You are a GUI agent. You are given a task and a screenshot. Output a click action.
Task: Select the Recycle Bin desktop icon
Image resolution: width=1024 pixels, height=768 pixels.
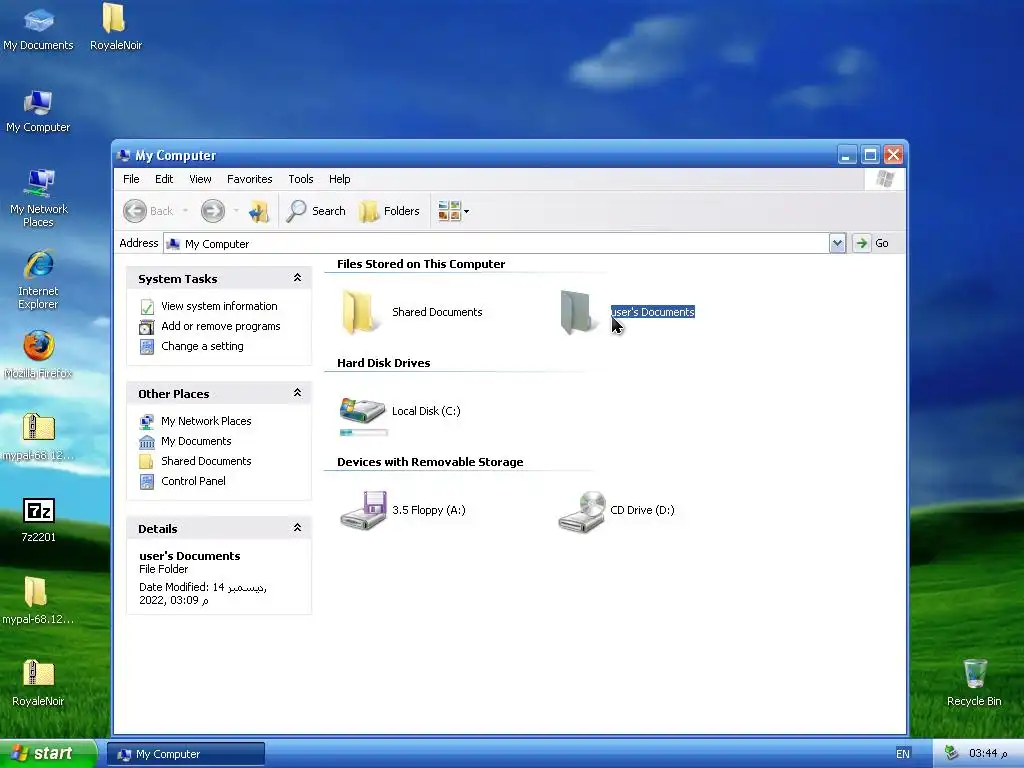click(974, 682)
